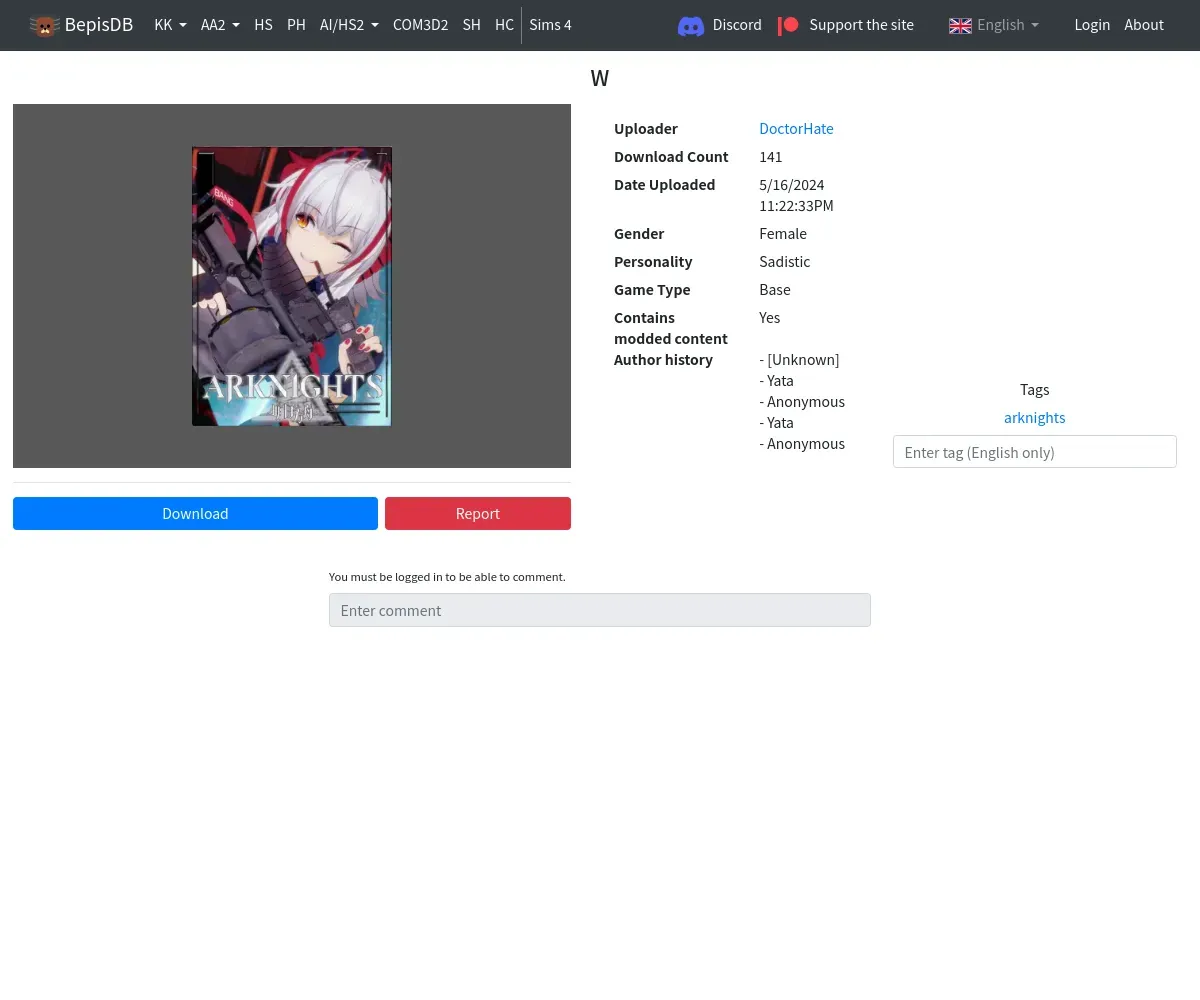This screenshot has height=1000, width=1200.
Task: Open the About page
Action: click(x=1144, y=25)
